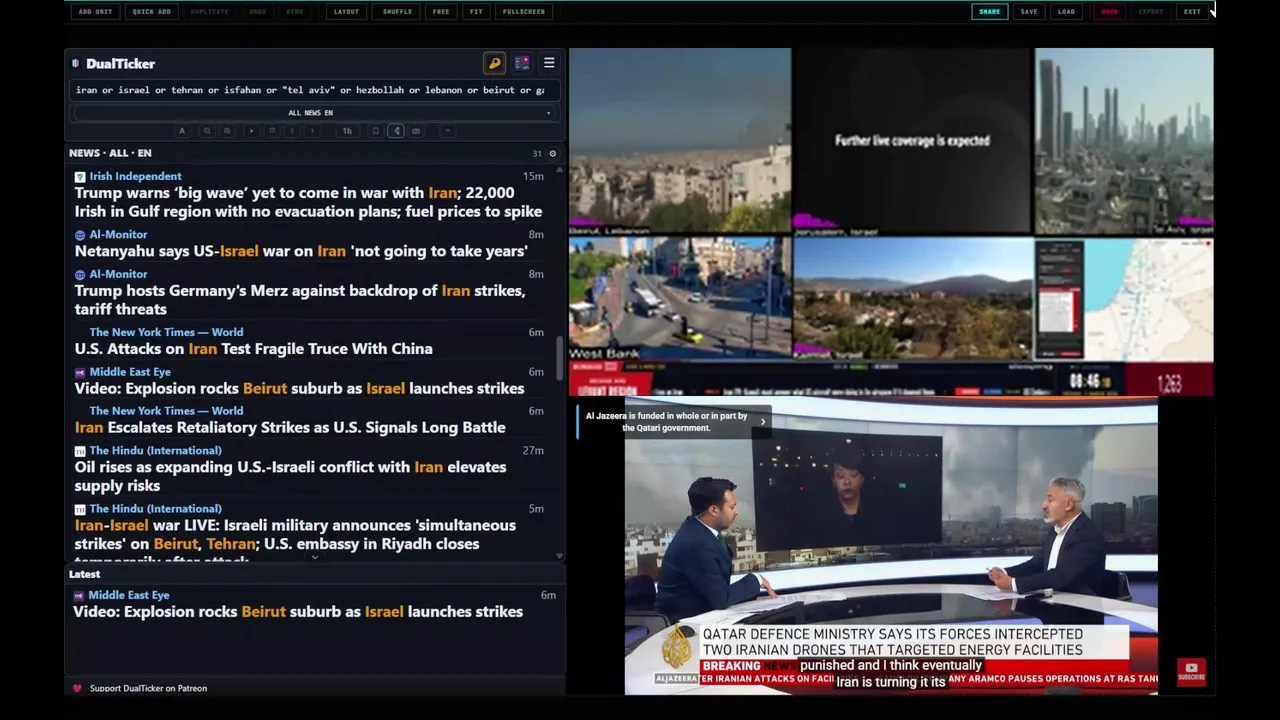Click Support DualTicker on Patreon link
This screenshot has width=1280, height=720.
click(148, 688)
